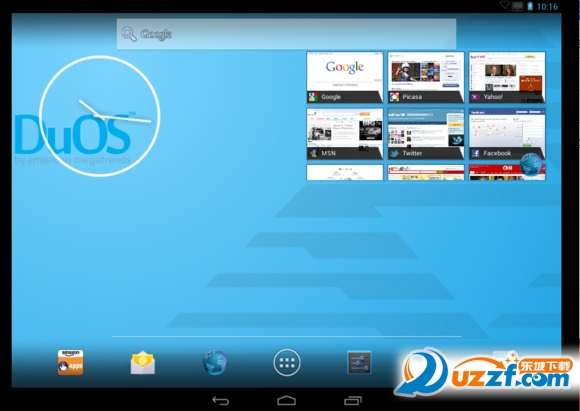The image size is (580, 411).
Task: Launch the Browser globe icon in dock
Action: pyautogui.click(x=215, y=362)
